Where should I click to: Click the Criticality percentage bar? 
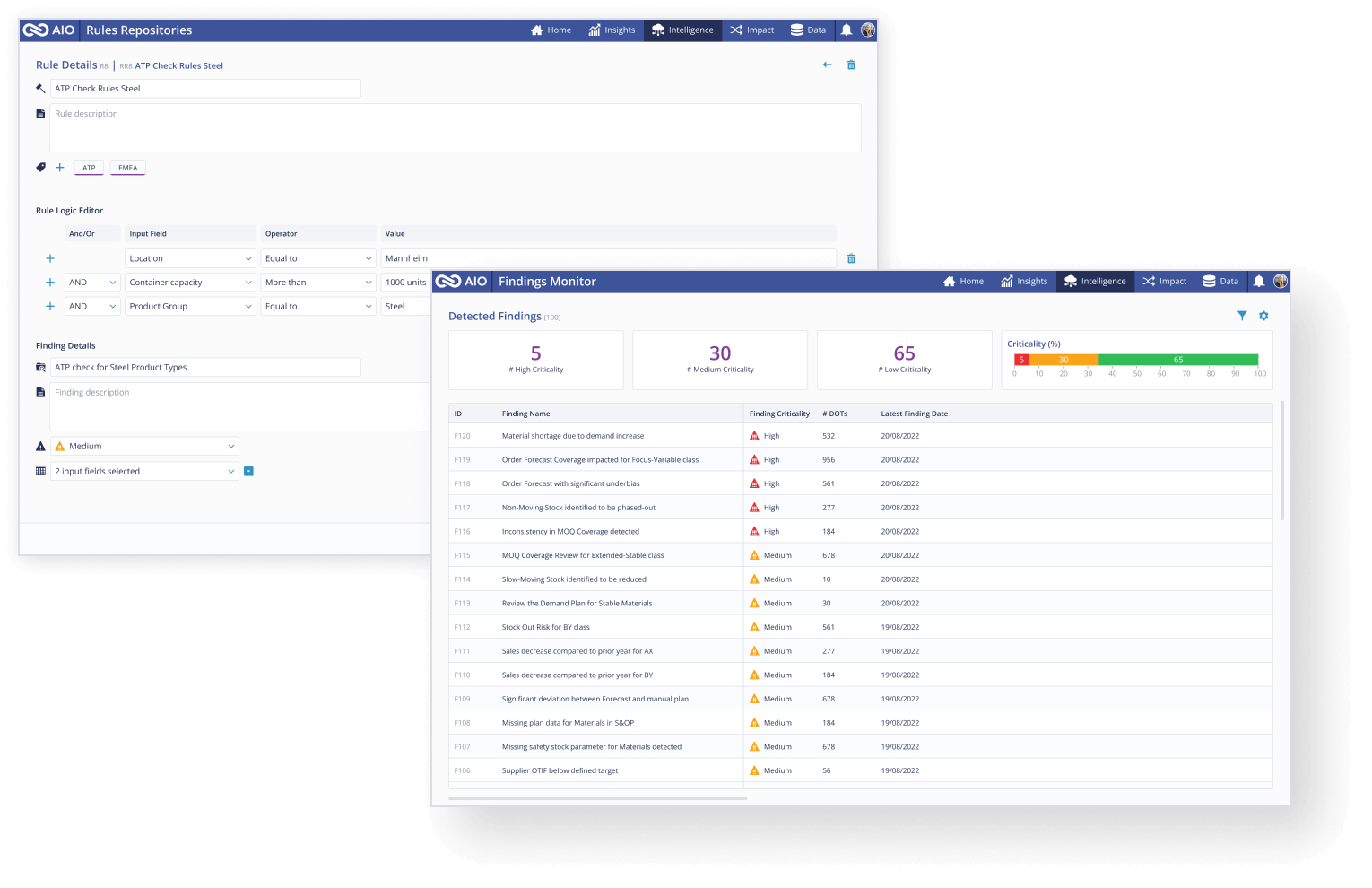point(1137,359)
